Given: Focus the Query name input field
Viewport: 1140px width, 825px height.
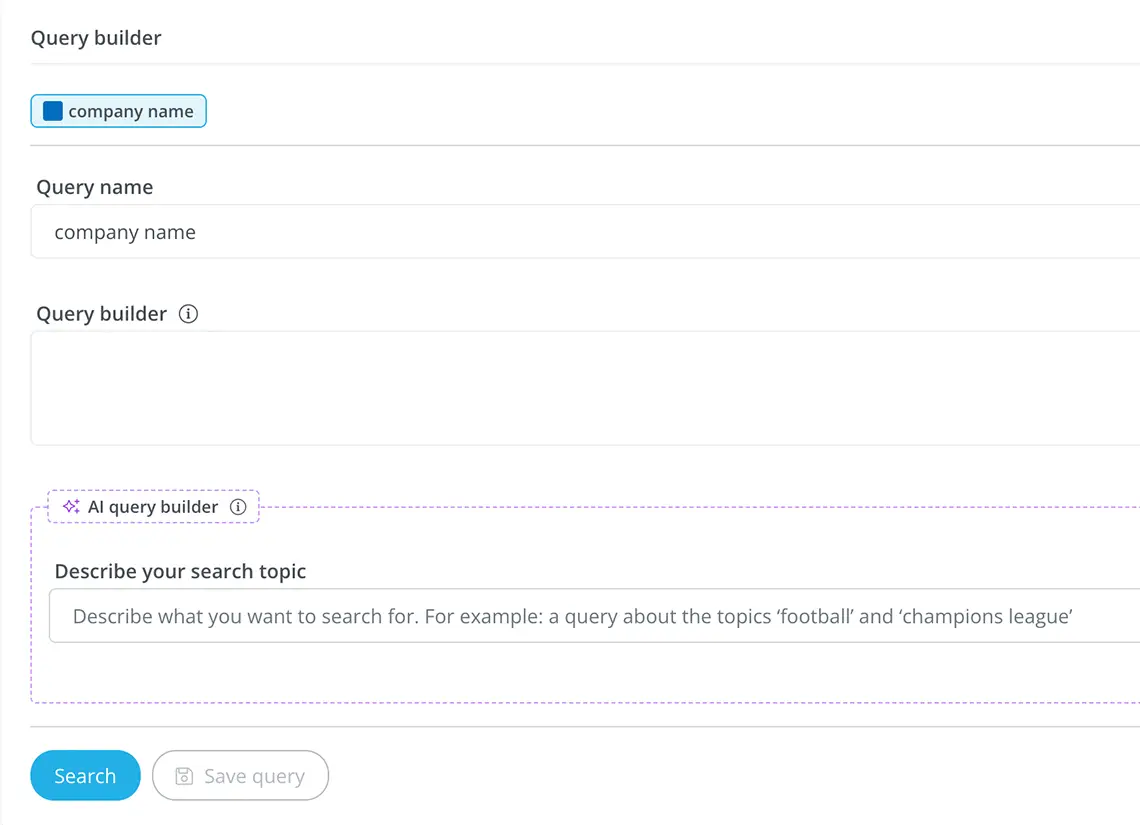Looking at the screenshot, I should [585, 232].
